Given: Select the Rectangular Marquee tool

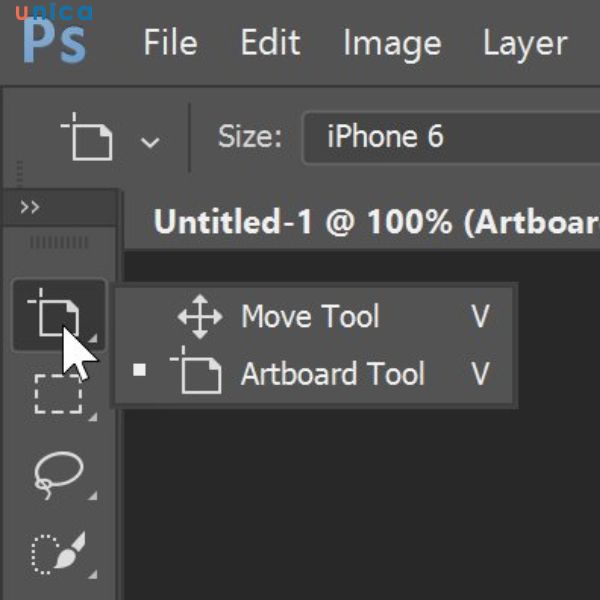Looking at the screenshot, I should point(57,393).
